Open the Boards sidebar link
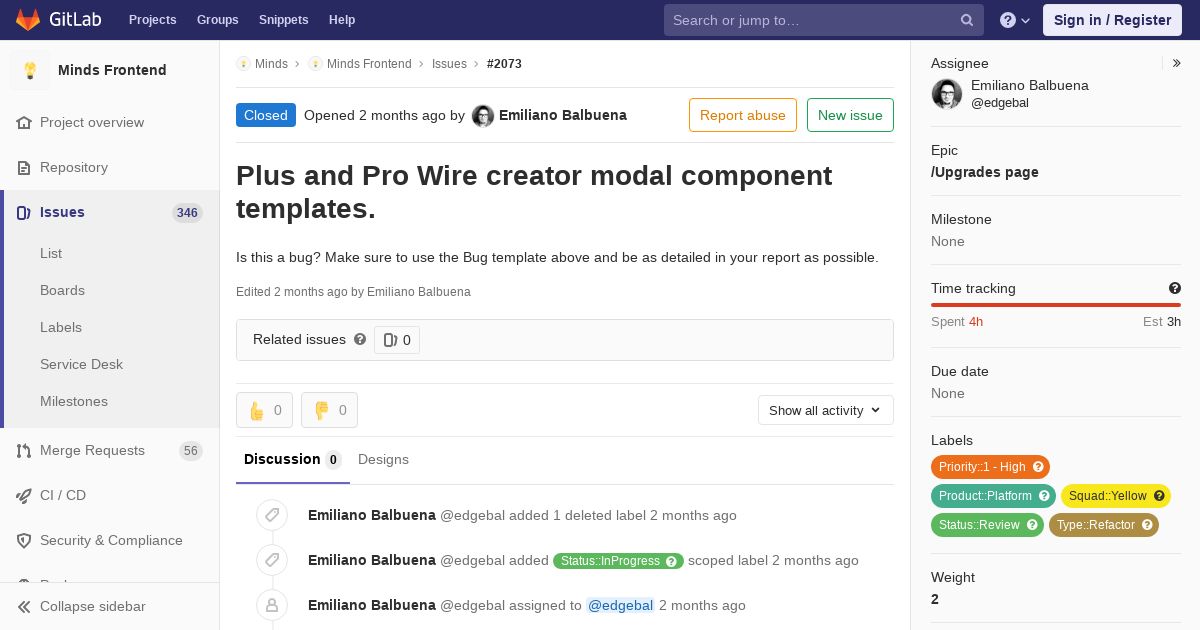Screen dimensions: 1200x630 click(x=62, y=290)
